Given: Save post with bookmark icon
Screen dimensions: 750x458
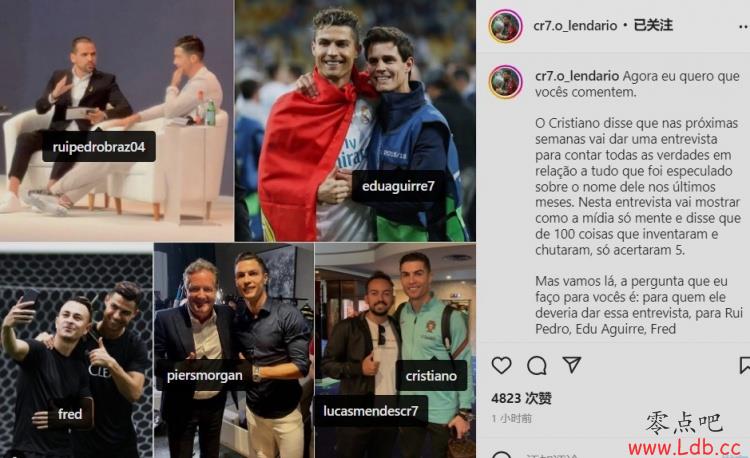Looking at the screenshot, I should (745, 365).
